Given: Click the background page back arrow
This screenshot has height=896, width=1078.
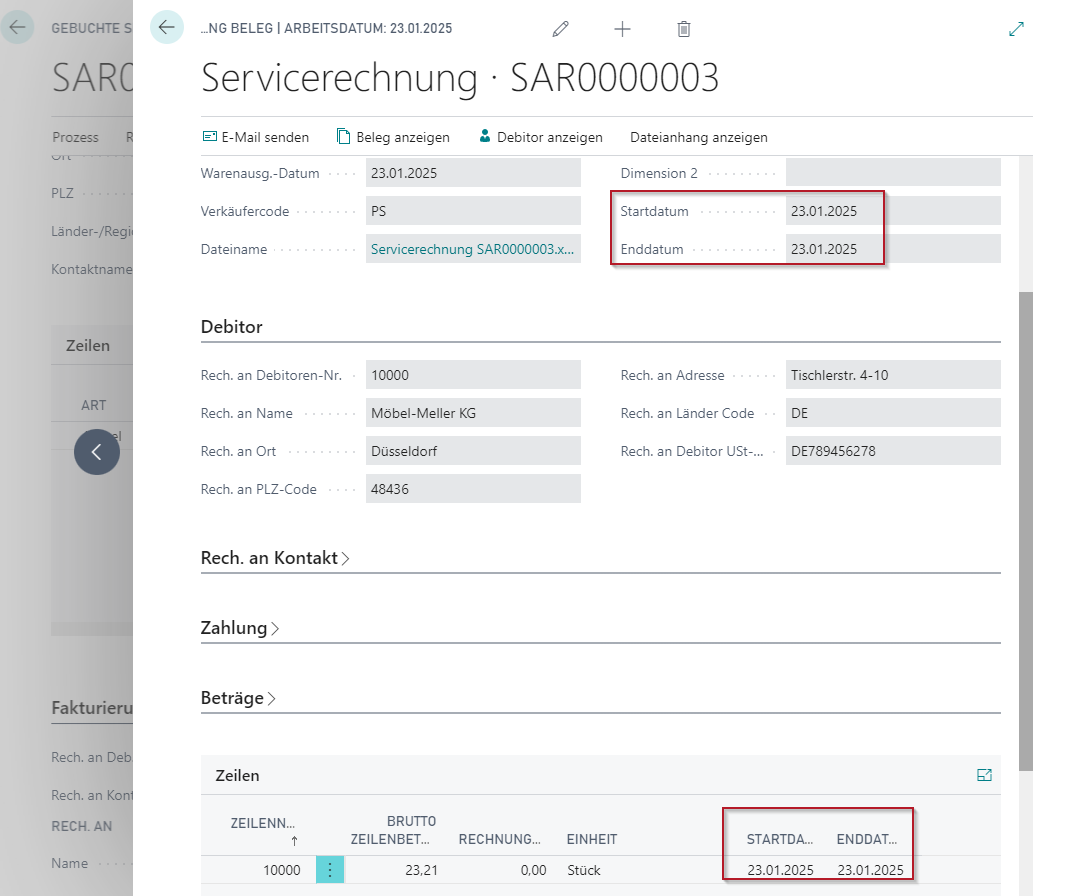Looking at the screenshot, I should 18,27.
